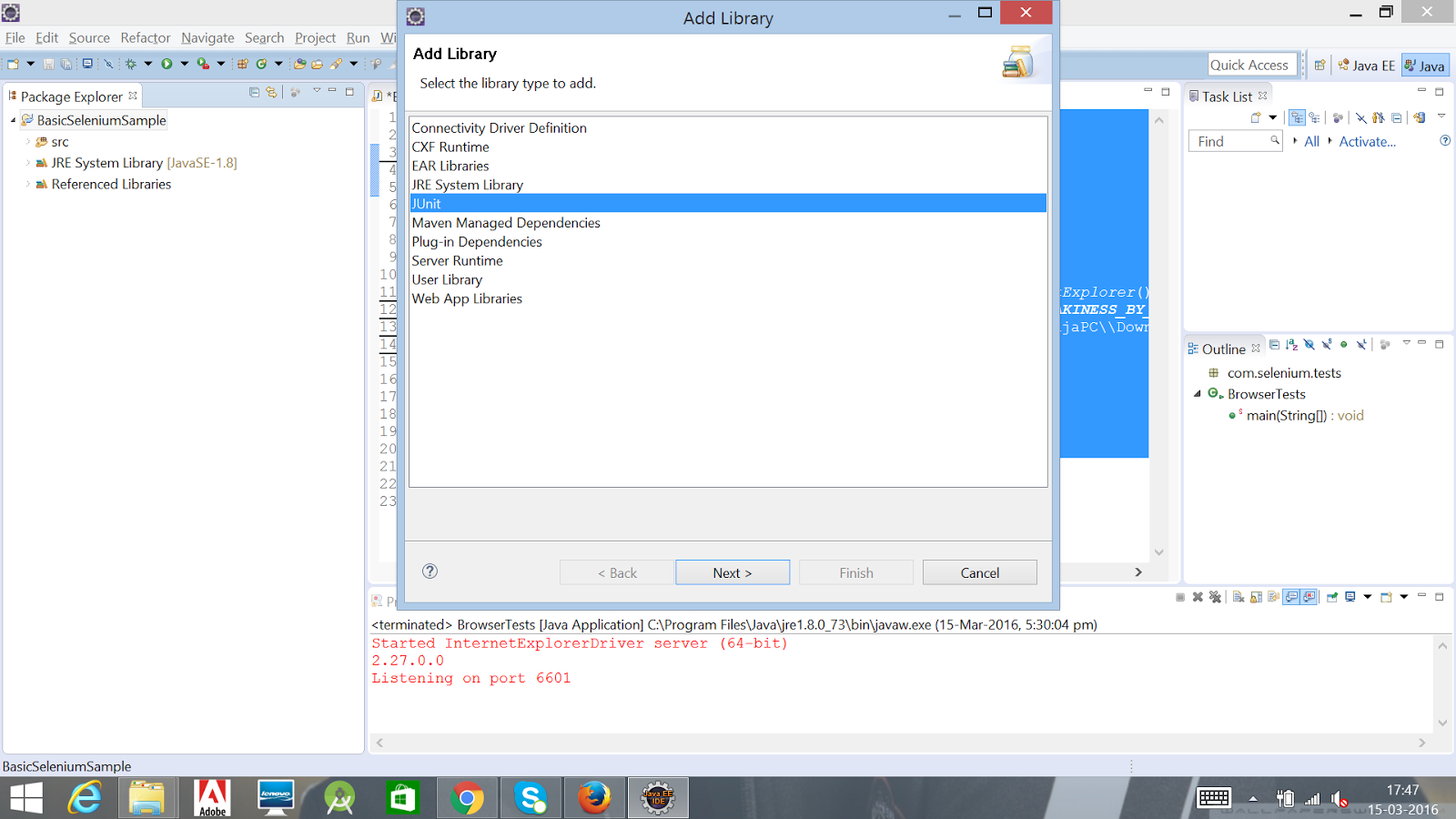Select JRE System Library in dialog list

click(728, 185)
